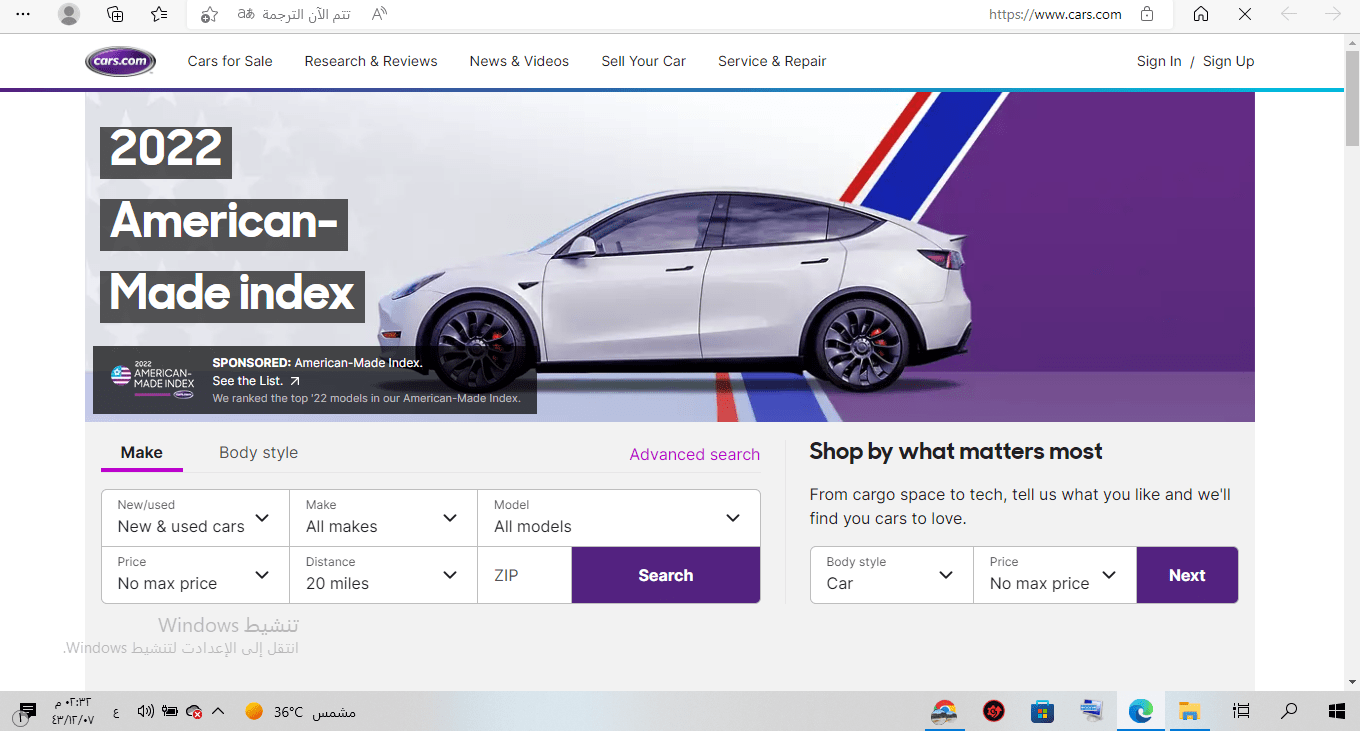The image size is (1360, 731).
Task: Add this page to favorites
Action: click(x=208, y=14)
